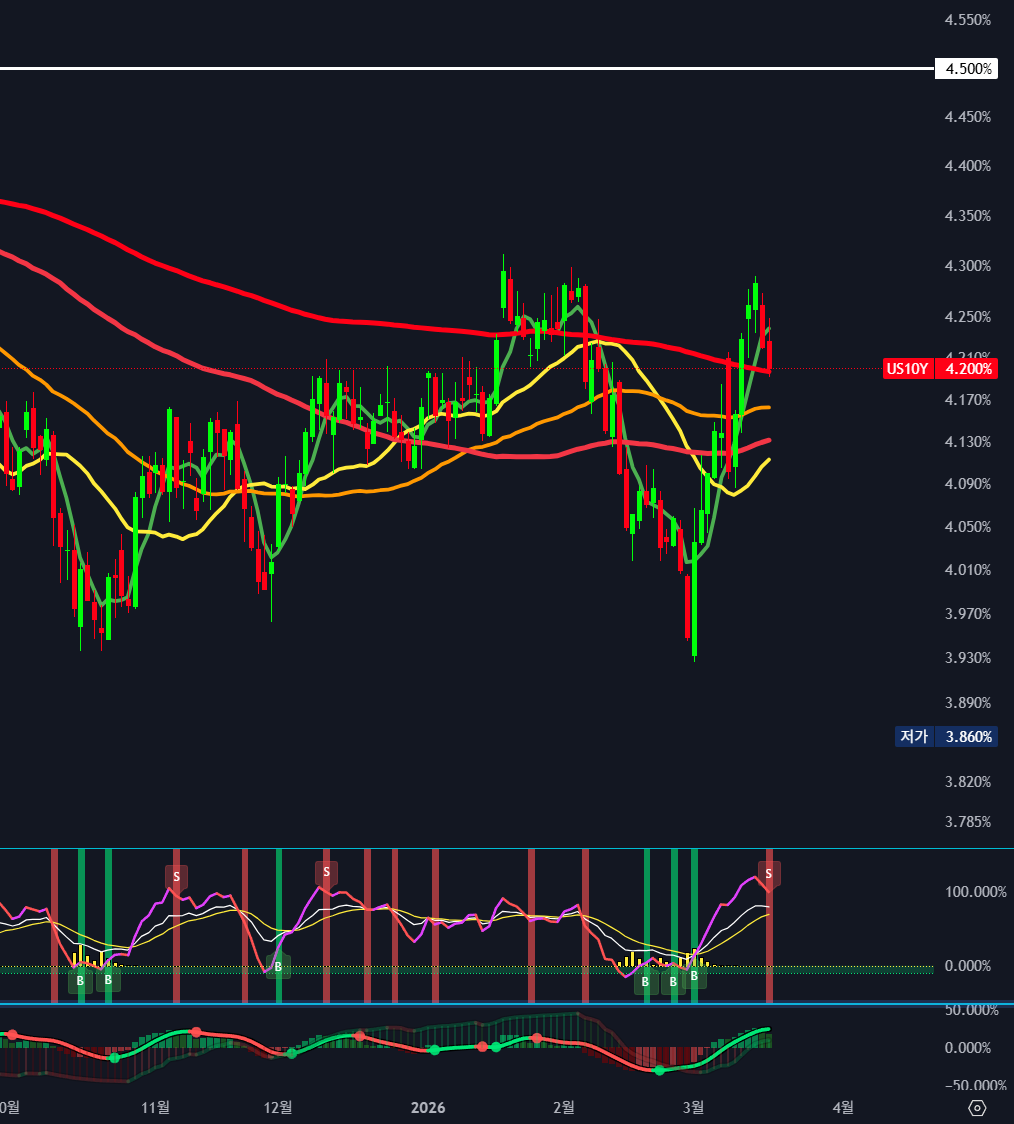This screenshot has height=1124, width=1014.
Task: Click the green dot at the late-February oscillator trough
Action: point(659,1070)
